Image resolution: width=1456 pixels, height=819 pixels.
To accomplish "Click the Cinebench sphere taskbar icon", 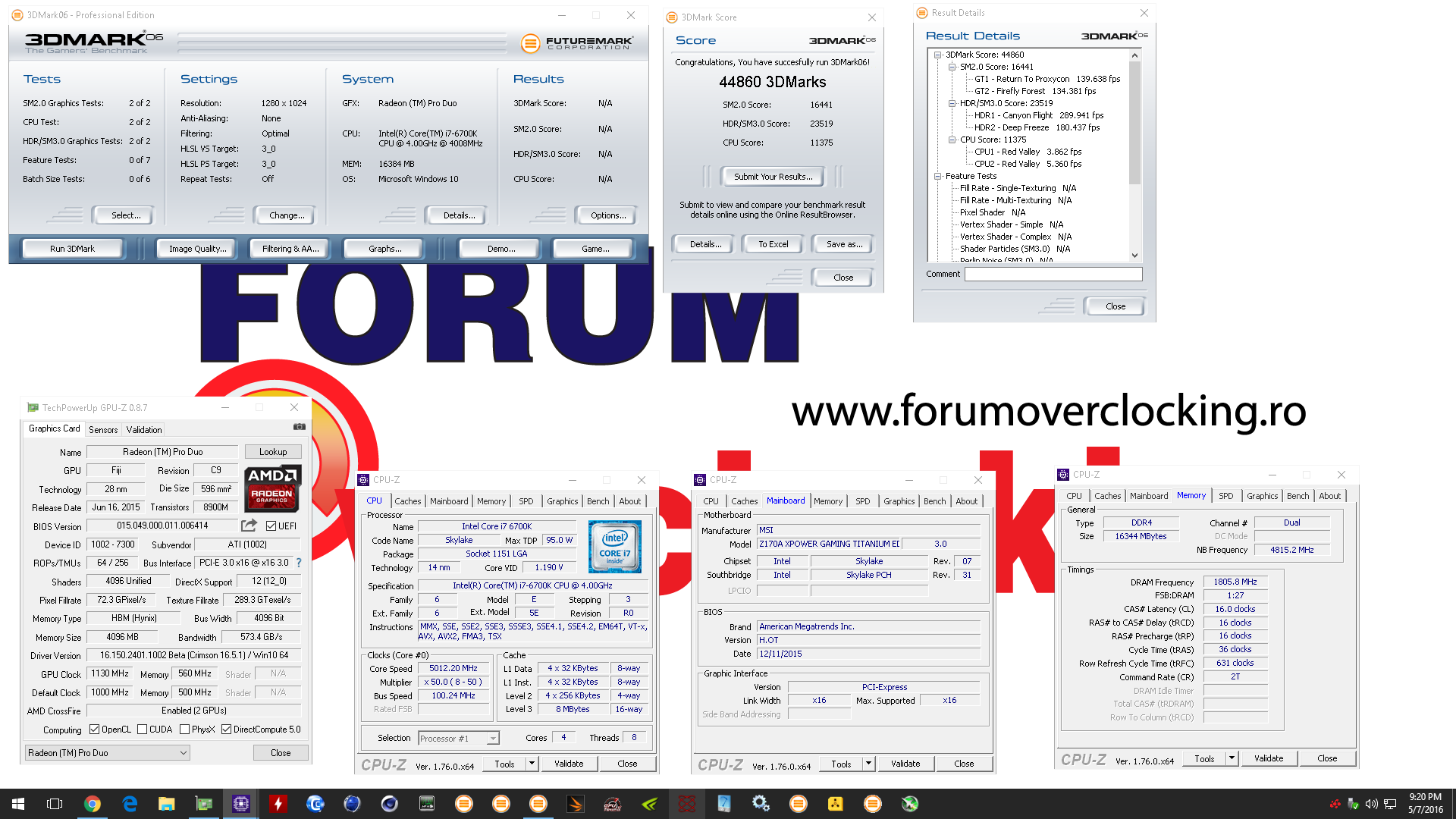I will pyautogui.click(x=390, y=804).
